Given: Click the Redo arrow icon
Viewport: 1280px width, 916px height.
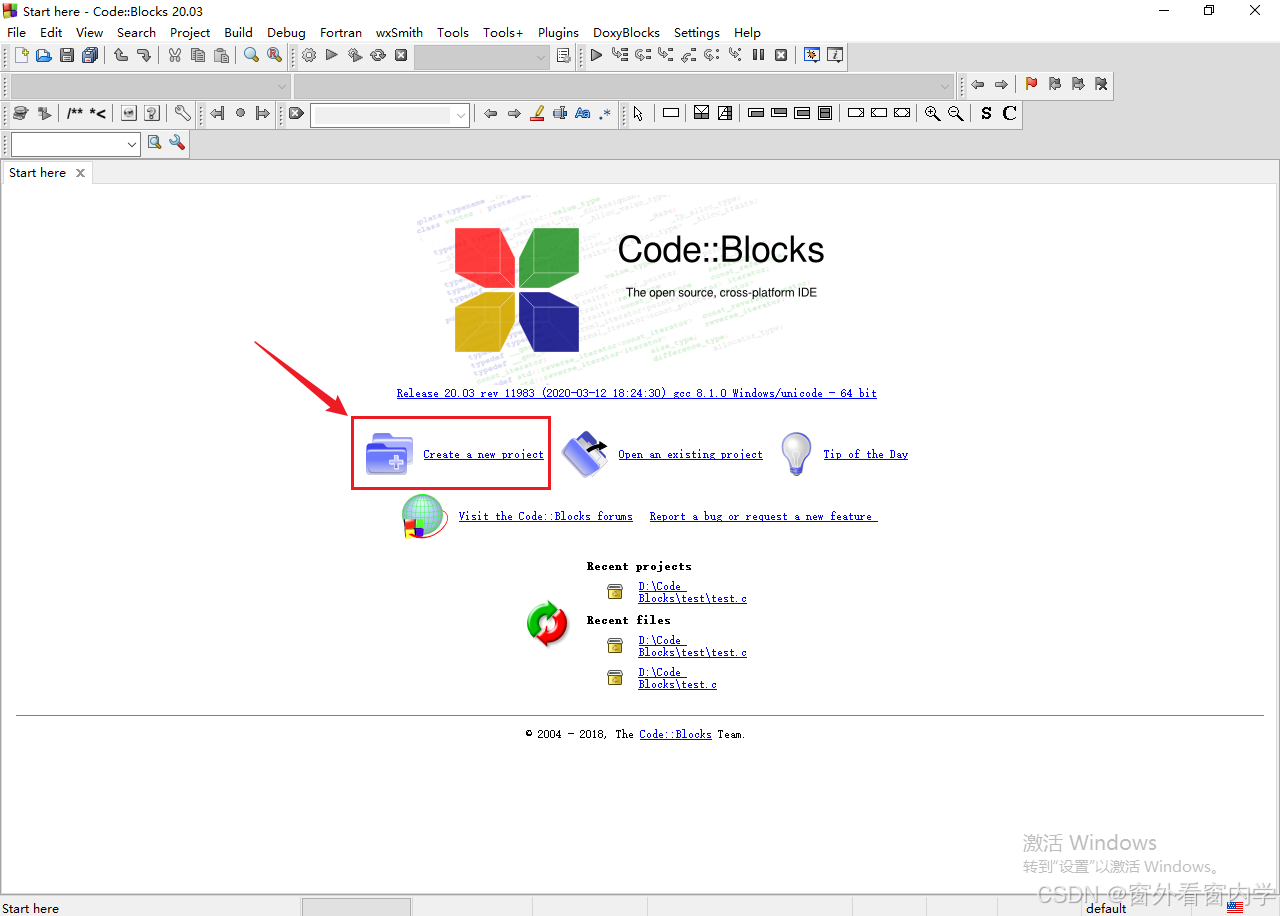Looking at the screenshot, I should click(x=144, y=56).
